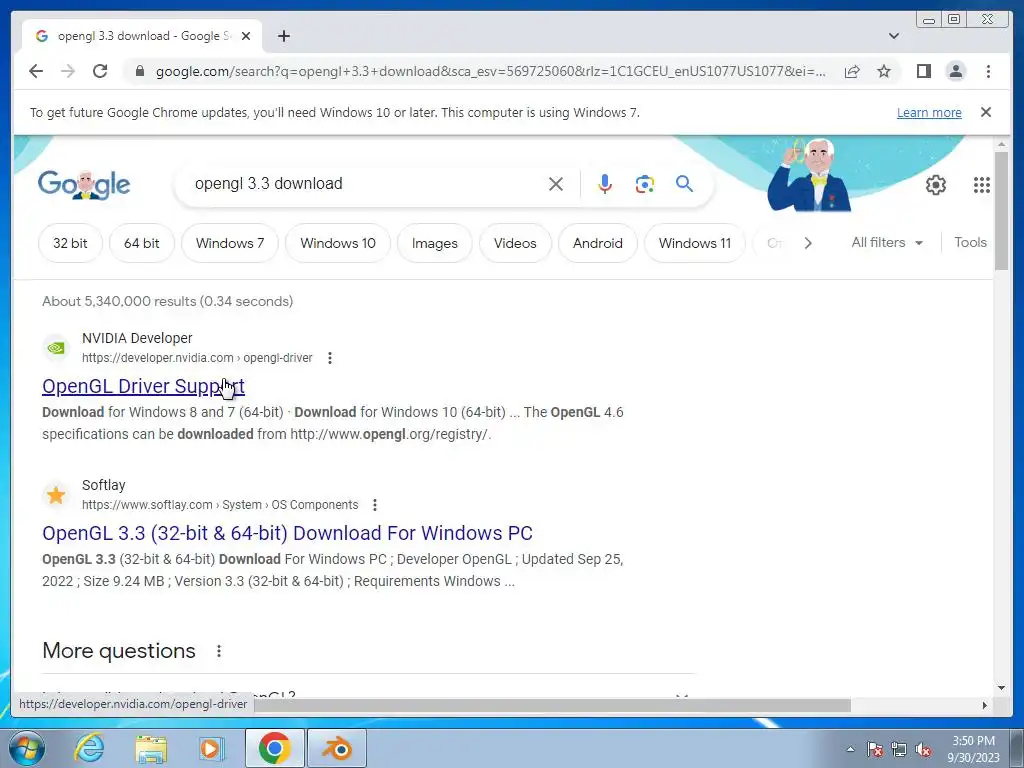Open the Chrome profile avatar menu

tap(955, 71)
